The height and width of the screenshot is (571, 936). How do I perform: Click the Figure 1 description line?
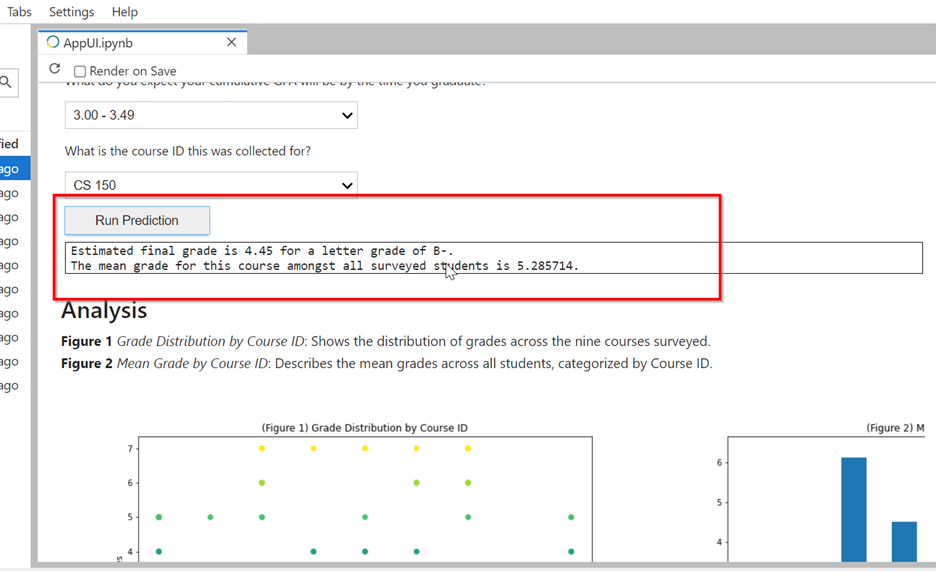click(386, 341)
